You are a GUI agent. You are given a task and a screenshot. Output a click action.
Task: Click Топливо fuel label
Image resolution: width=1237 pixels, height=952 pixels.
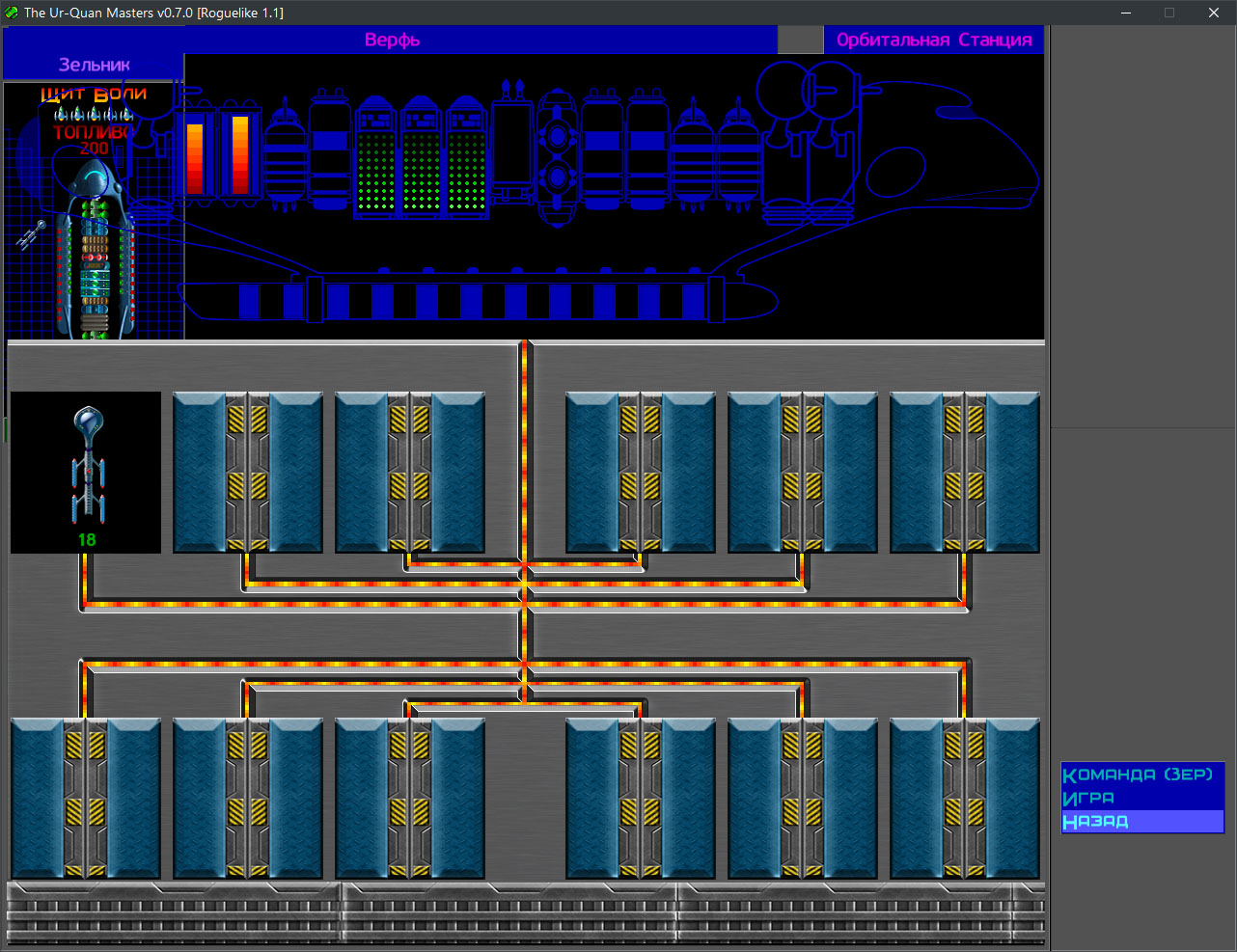click(x=93, y=132)
